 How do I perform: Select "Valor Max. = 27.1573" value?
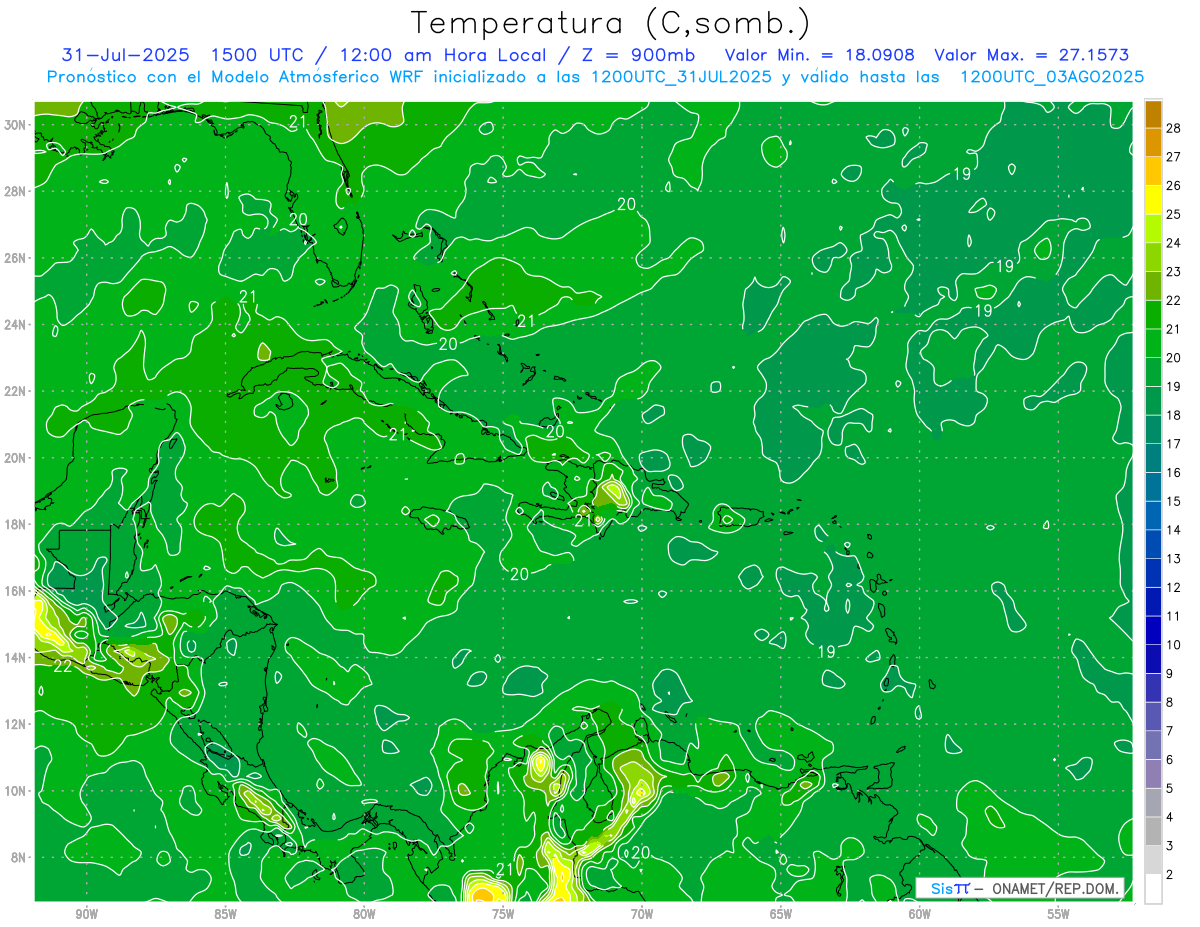(x=1032, y=55)
